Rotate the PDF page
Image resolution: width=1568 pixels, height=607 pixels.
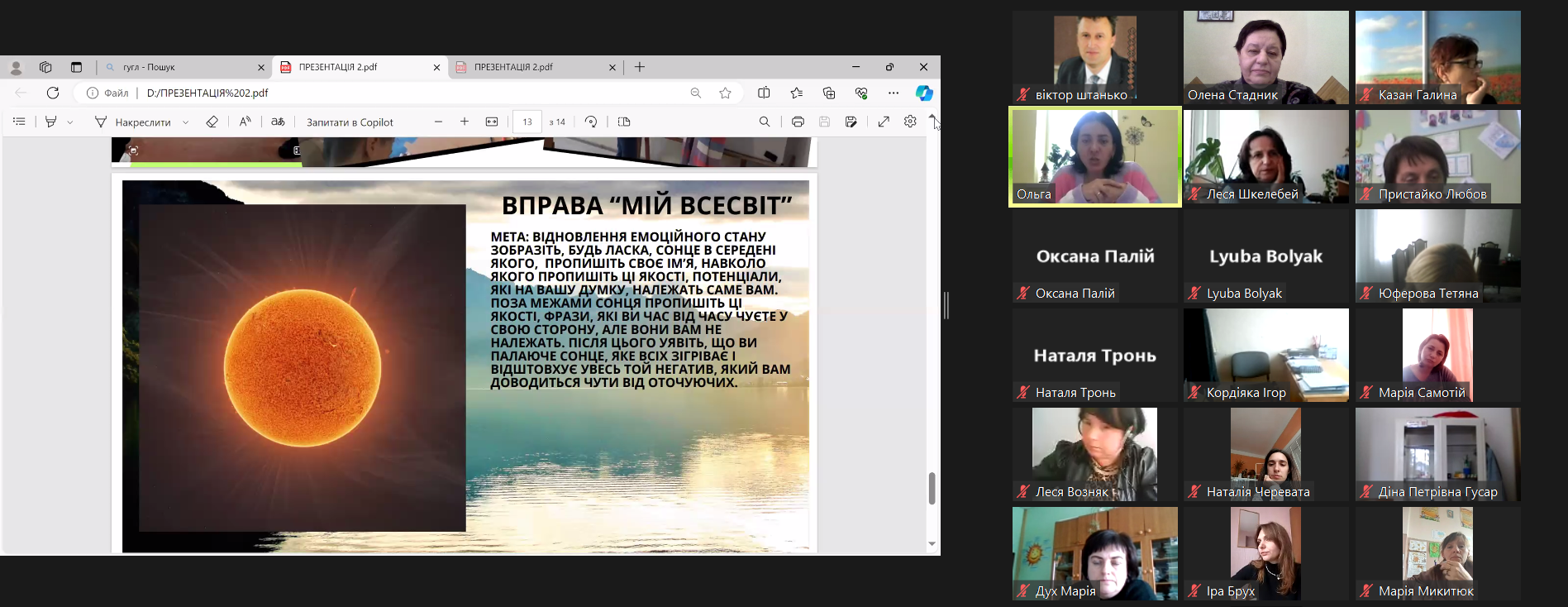click(591, 122)
